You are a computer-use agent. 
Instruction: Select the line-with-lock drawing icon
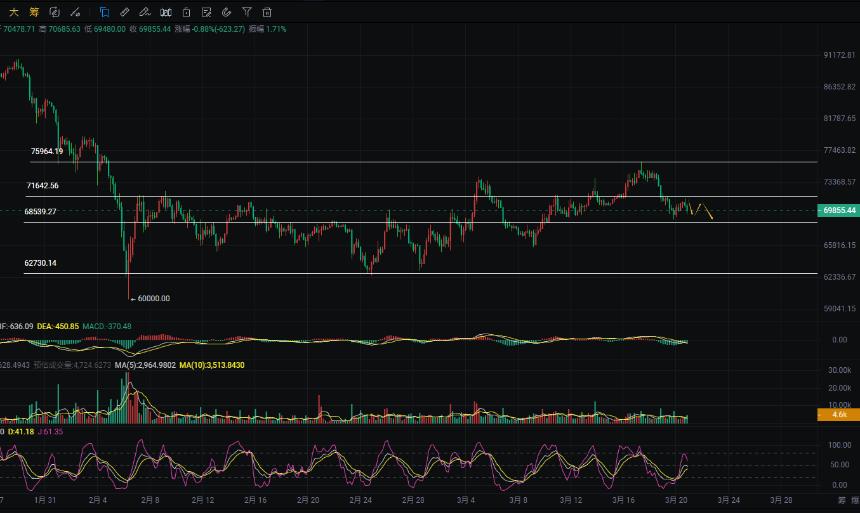point(75,12)
